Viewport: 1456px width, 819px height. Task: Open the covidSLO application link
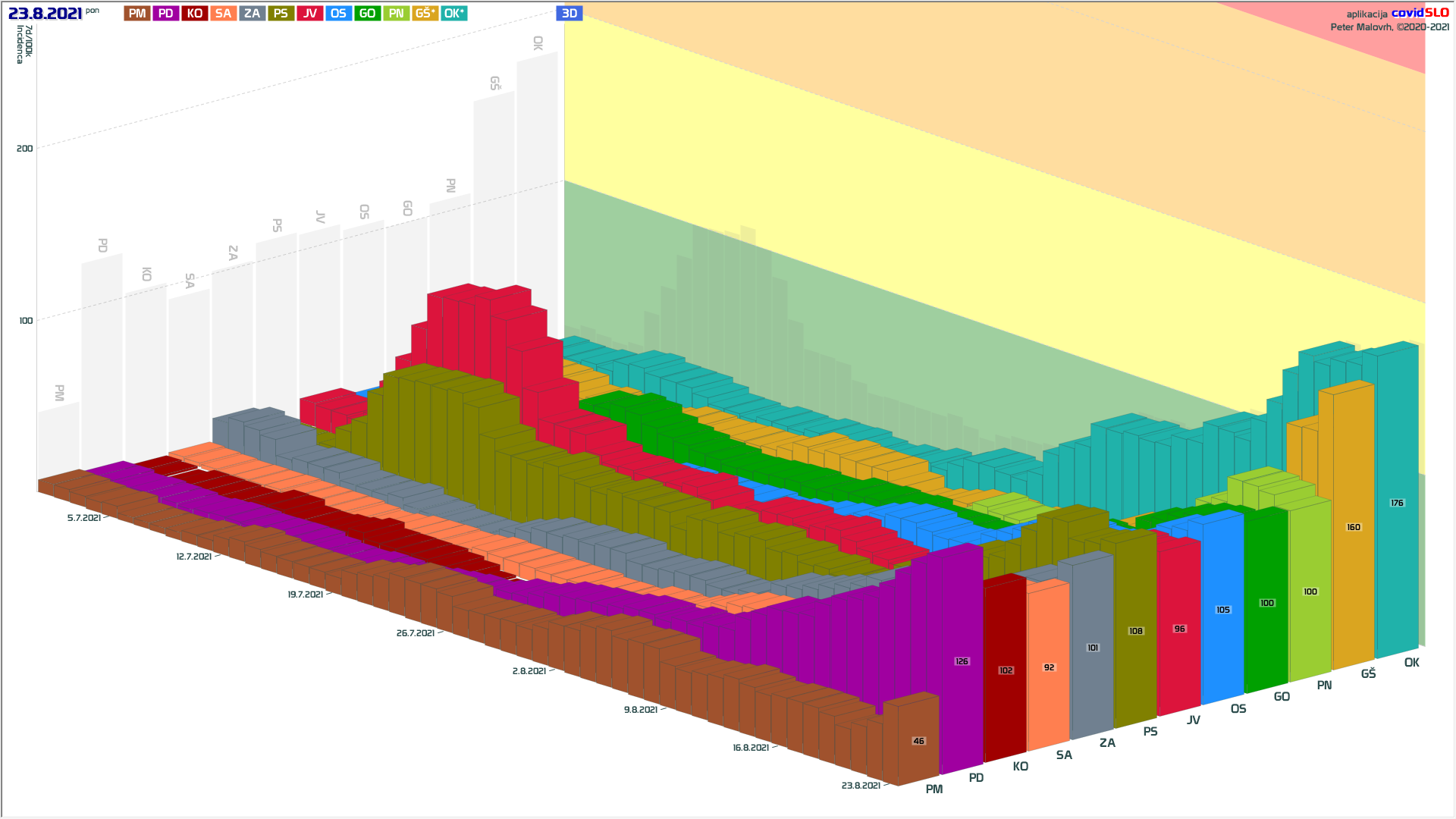click(x=1420, y=13)
